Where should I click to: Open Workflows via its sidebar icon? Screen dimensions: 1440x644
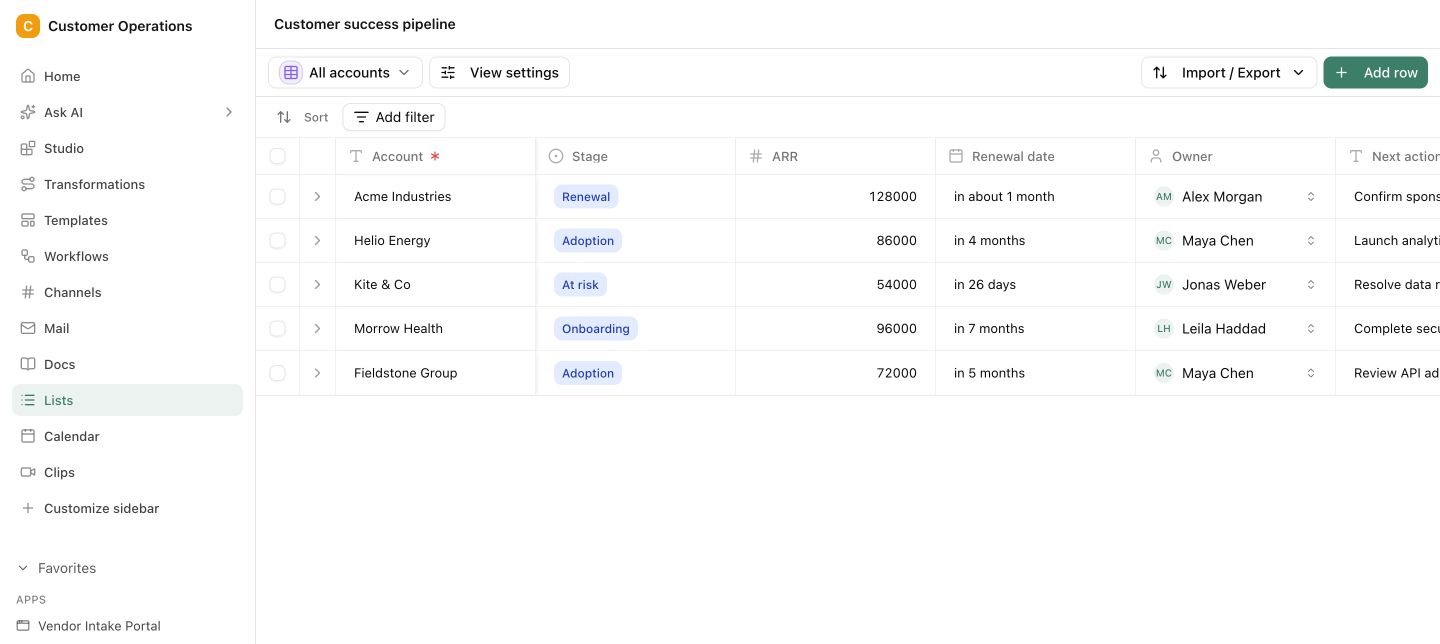tap(28, 256)
